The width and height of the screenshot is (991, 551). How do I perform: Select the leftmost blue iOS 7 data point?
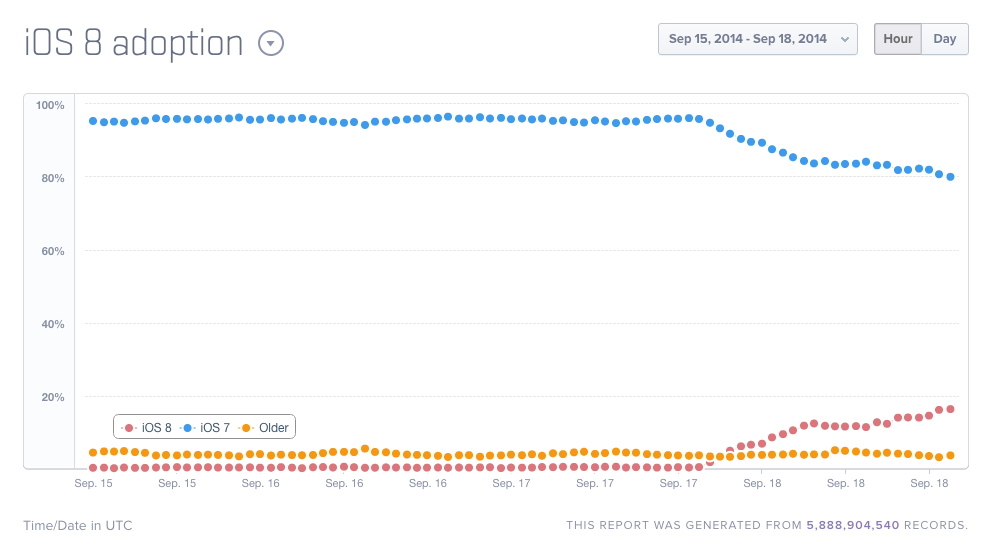pyautogui.click(x=93, y=121)
